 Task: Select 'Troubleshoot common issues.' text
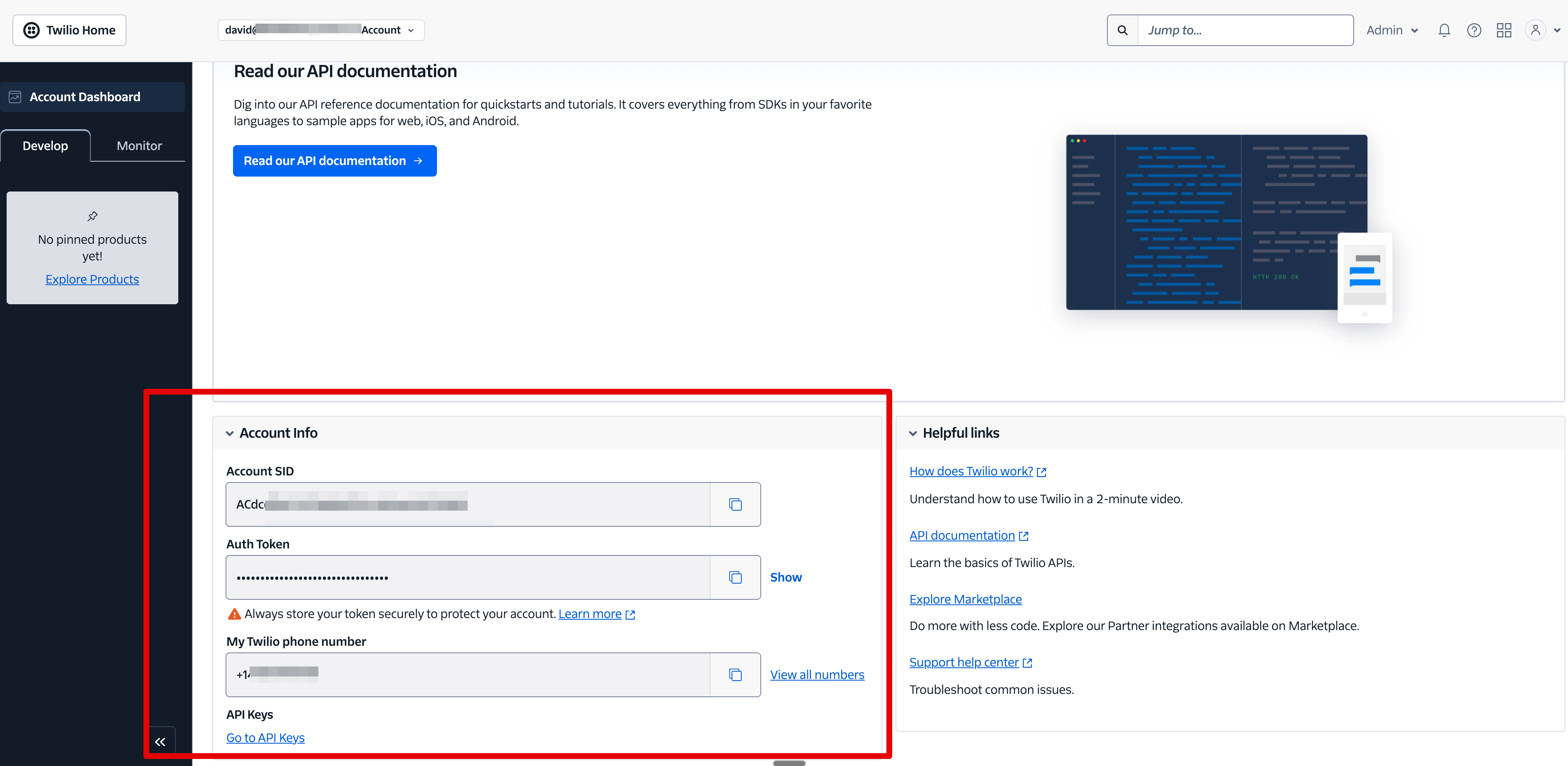992,689
